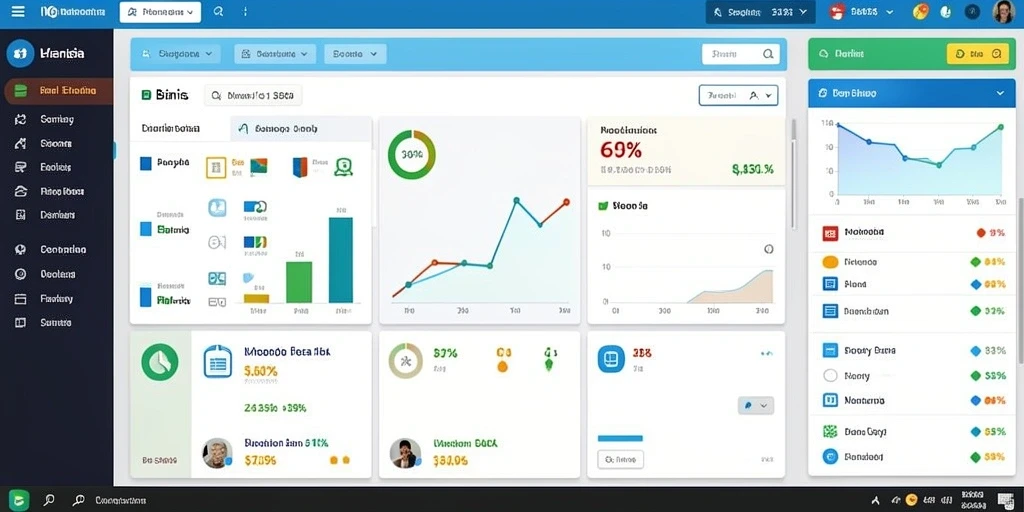Click the blue rounded square icon beside 288
The width and height of the screenshot is (1024, 512).
pos(611,359)
